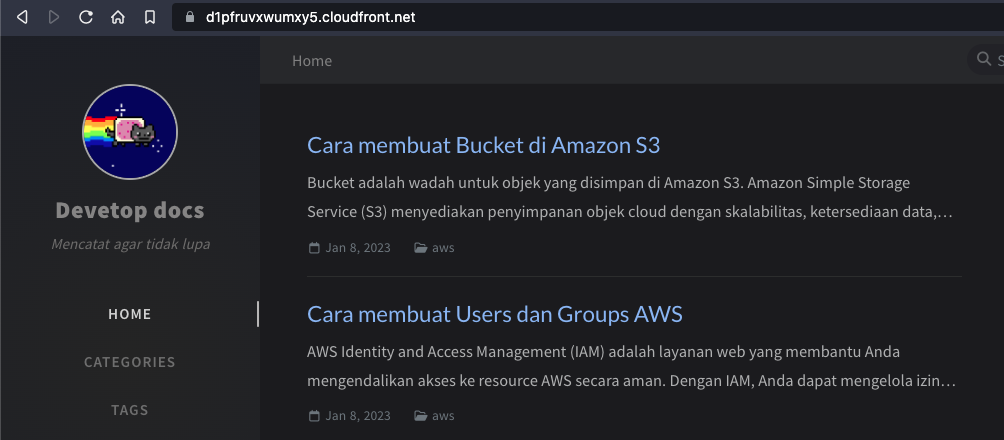Click the aws category link under the S3 post
The width and height of the screenshot is (1004, 440).
[443, 248]
